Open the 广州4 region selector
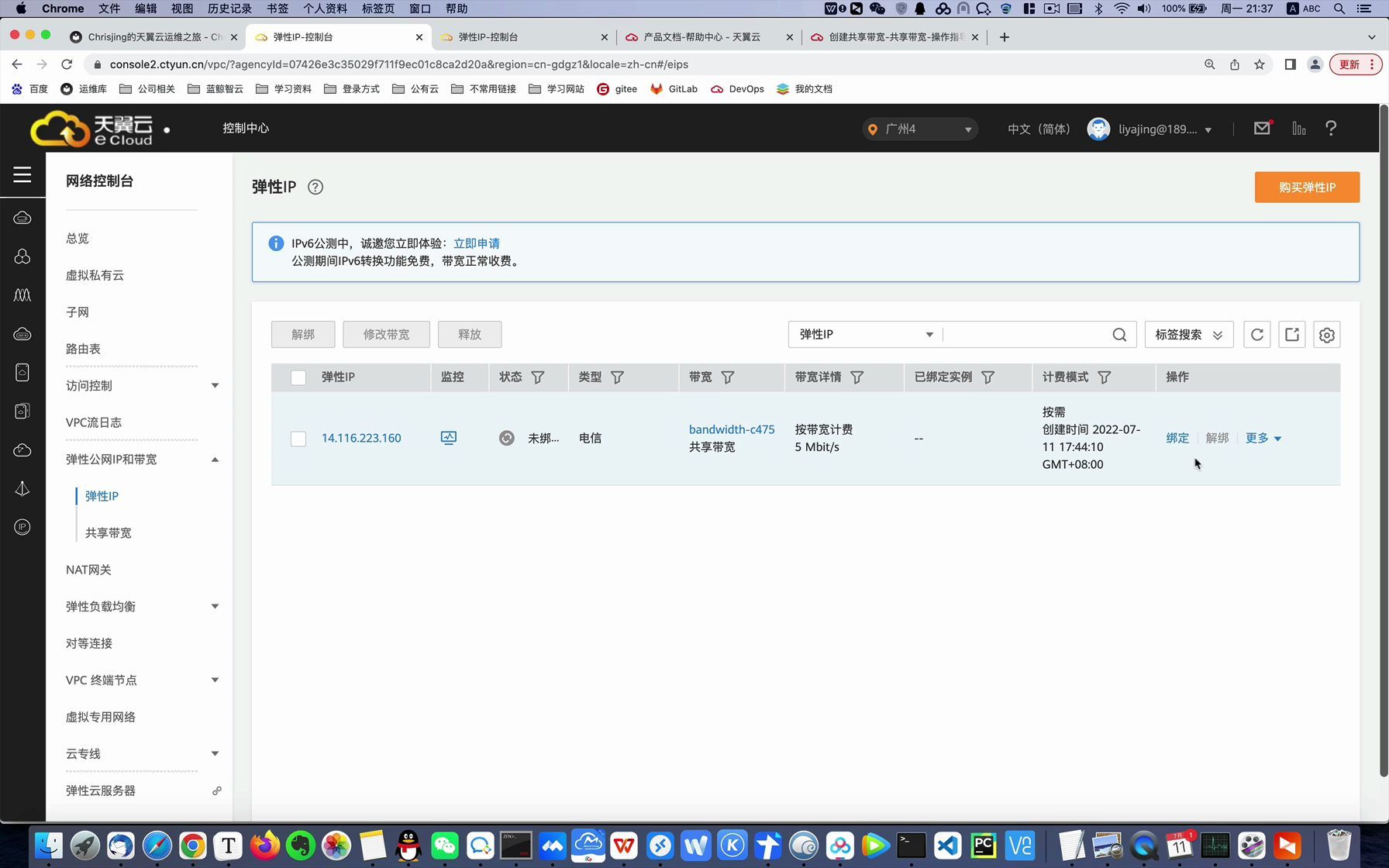 coord(919,129)
